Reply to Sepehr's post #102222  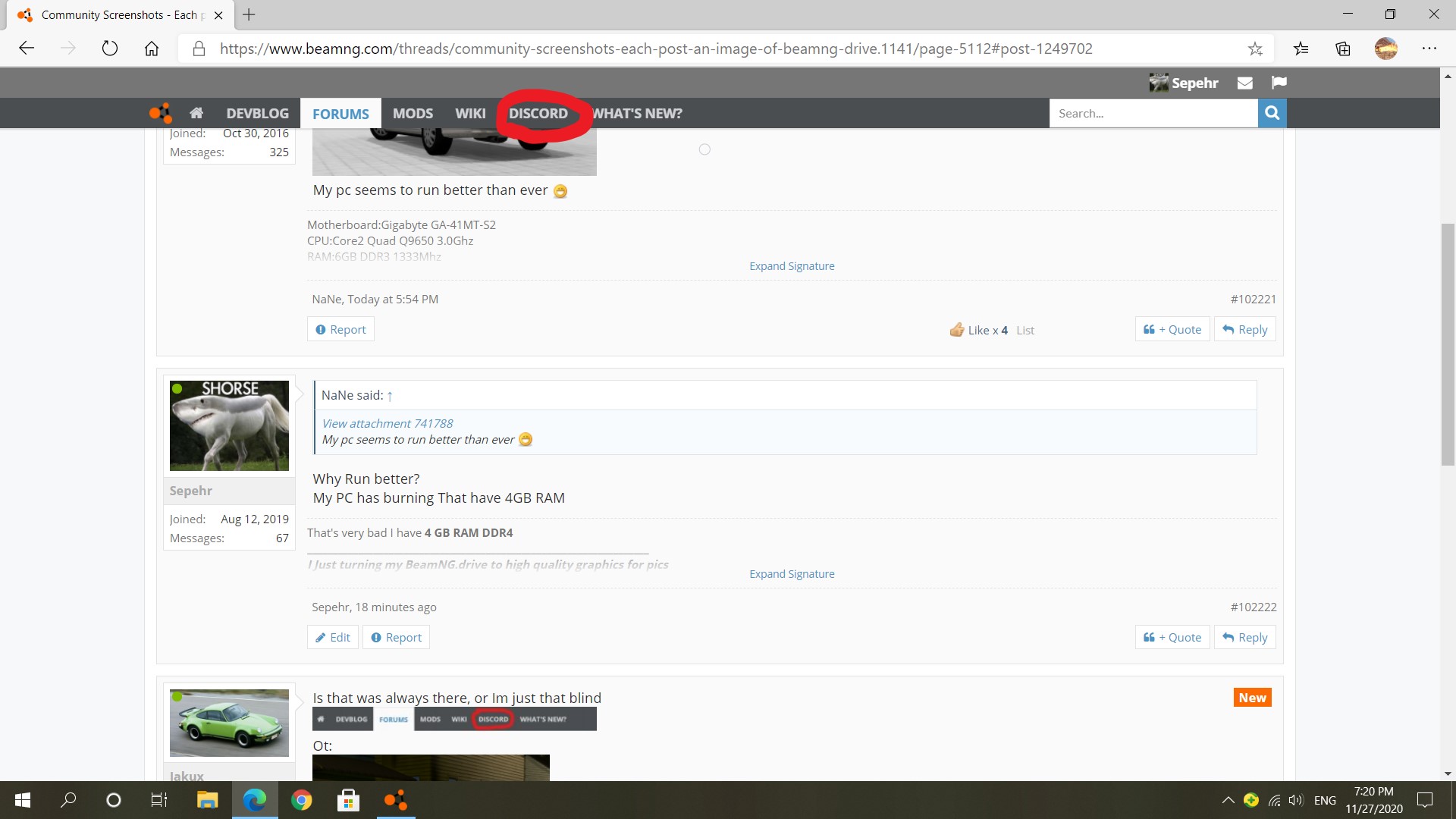[1245, 637]
